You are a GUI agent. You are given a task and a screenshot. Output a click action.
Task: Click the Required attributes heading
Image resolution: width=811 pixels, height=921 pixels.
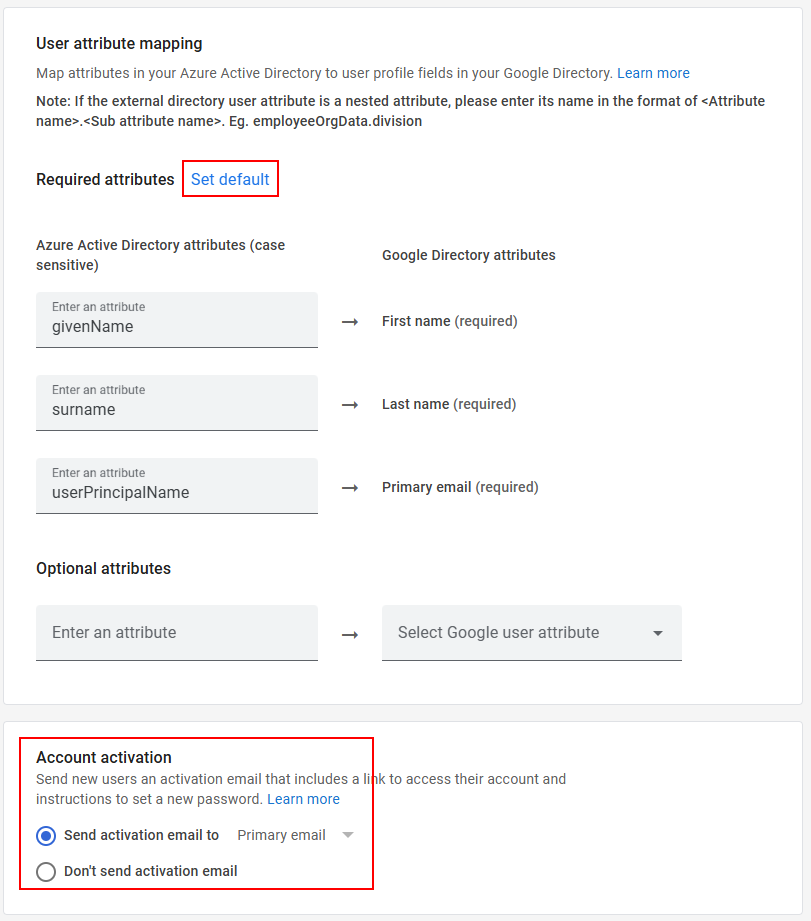click(105, 179)
